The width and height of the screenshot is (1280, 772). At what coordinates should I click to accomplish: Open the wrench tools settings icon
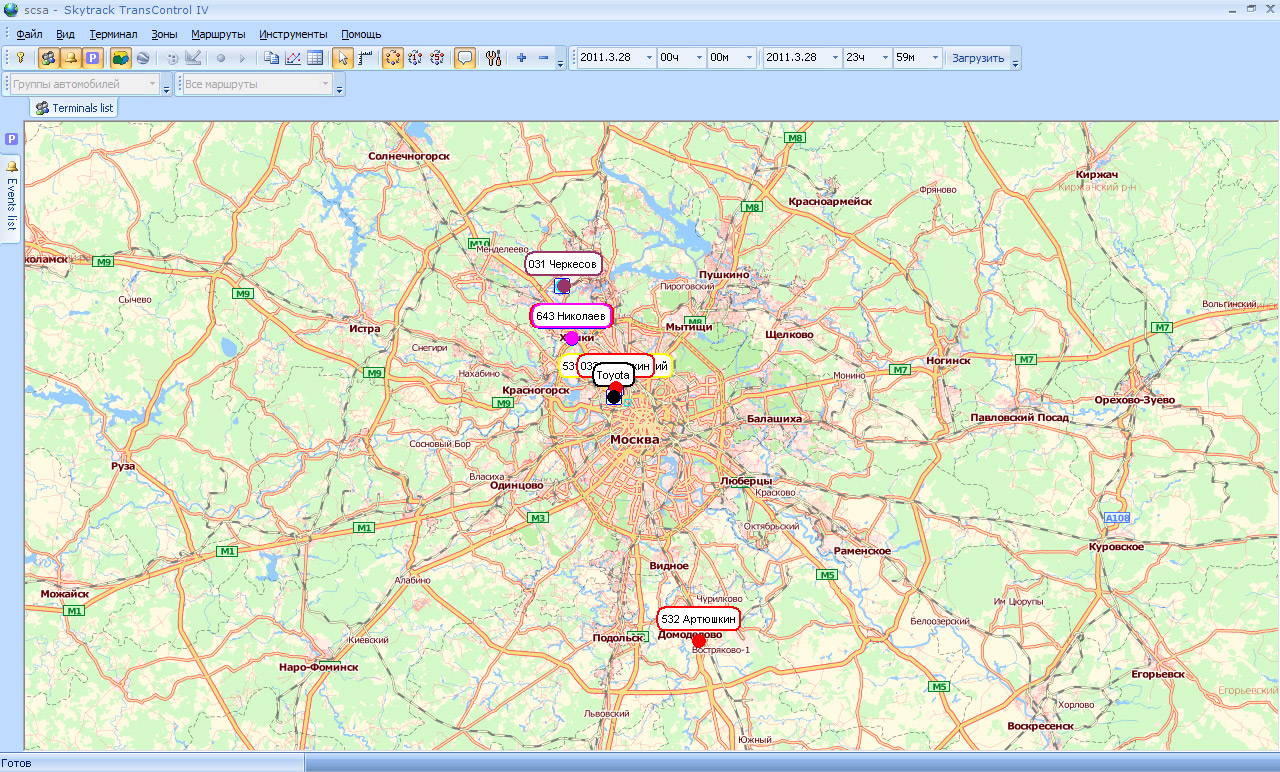click(x=493, y=58)
